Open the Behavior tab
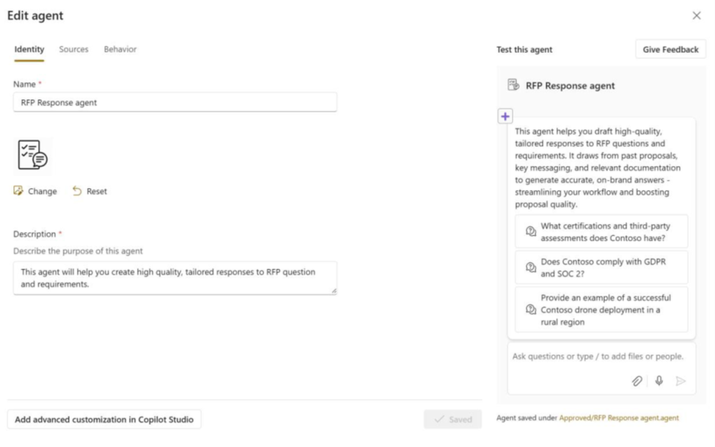Image resolution: width=715 pixels, height=447 pixels. click(x=120, y=49)
